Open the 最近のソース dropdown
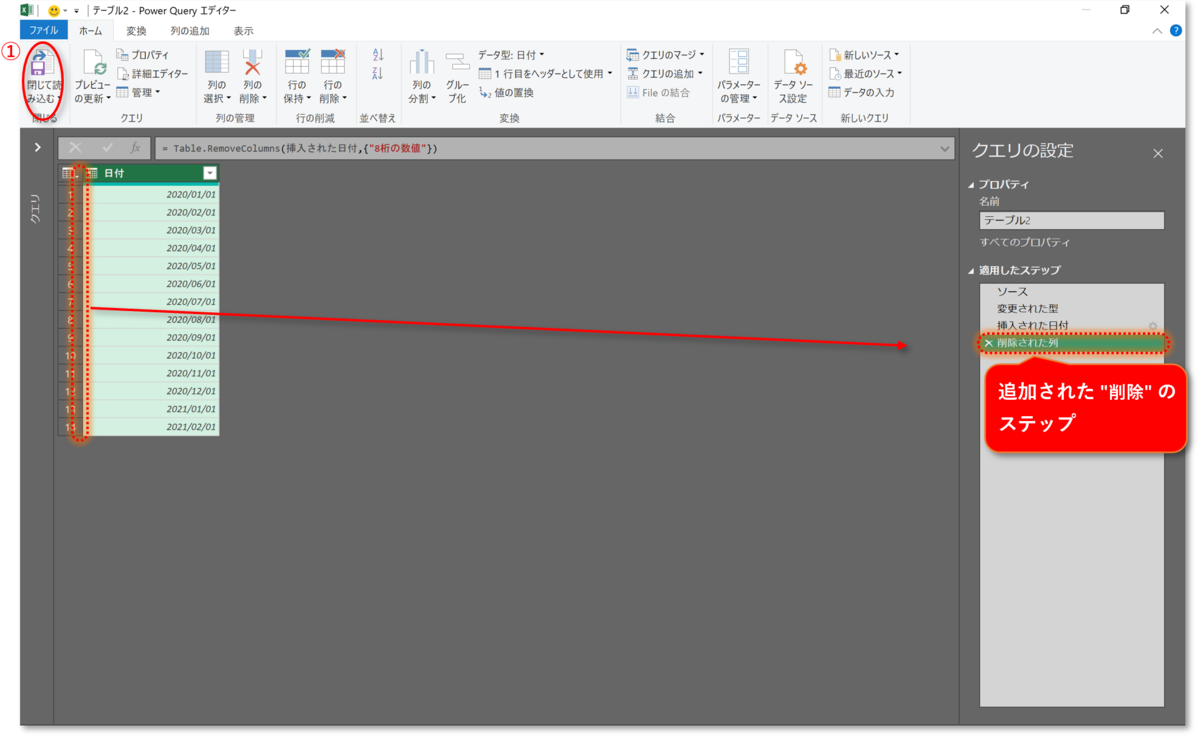 pyautogui.click(x=865, y=74)
